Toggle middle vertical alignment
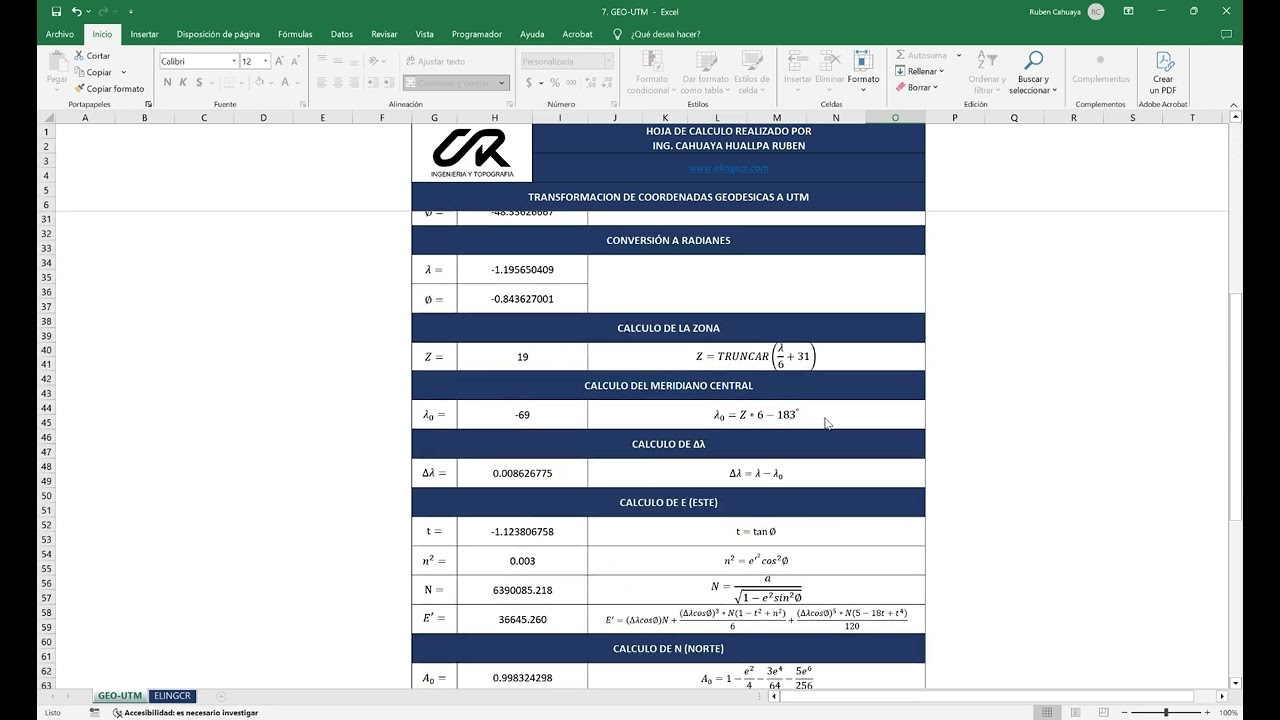Viewport: 1280px width, 720px height. click(x=339, y=61)
